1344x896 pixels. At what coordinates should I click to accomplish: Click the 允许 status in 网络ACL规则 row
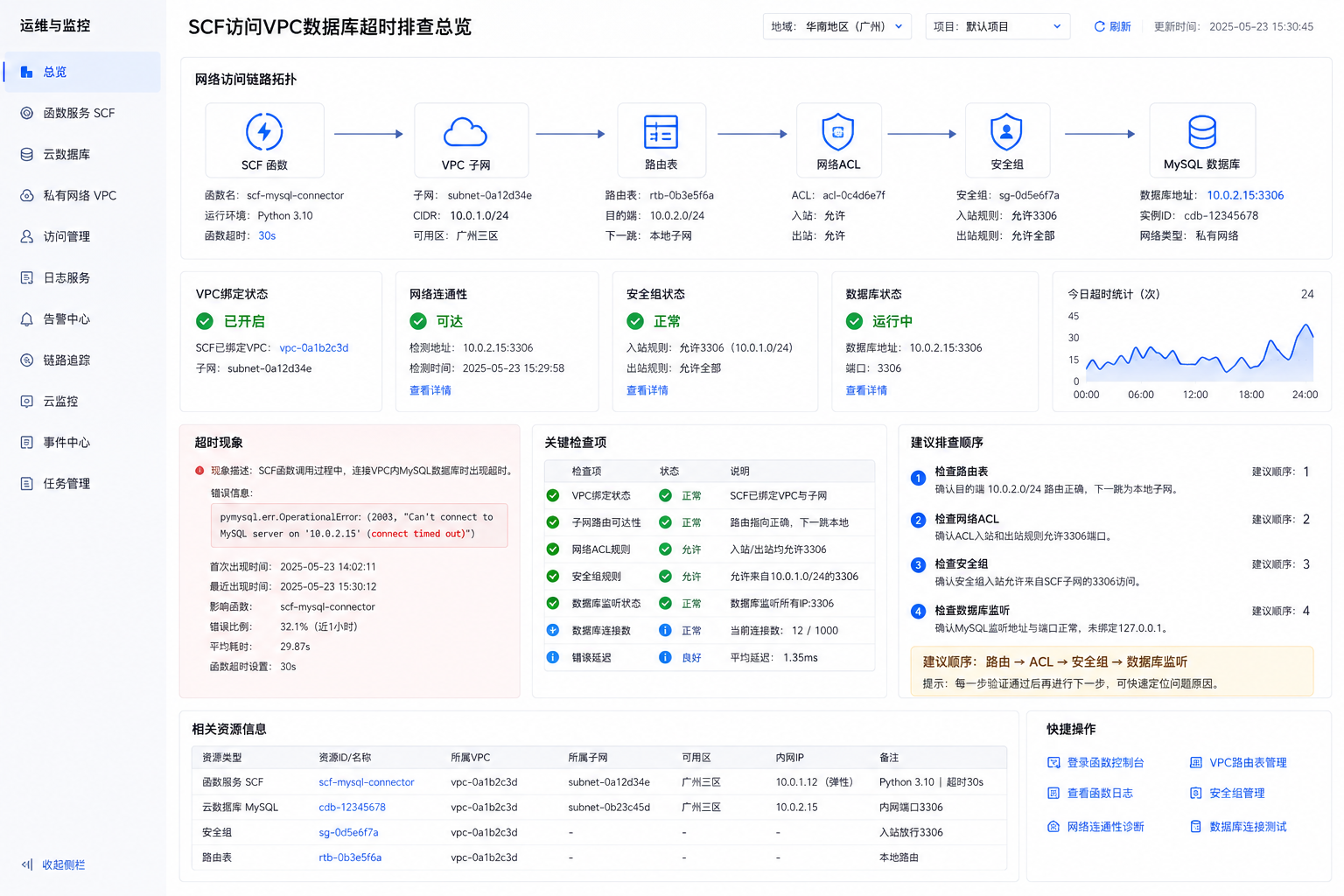692,549
